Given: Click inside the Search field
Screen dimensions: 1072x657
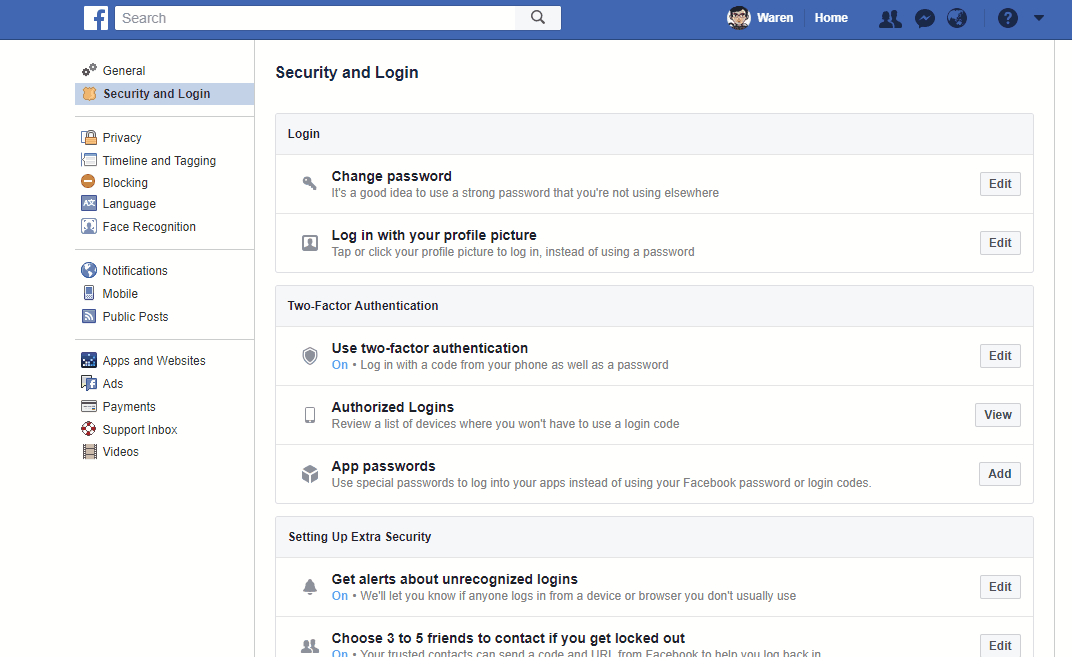Looking at the screenshot, I should pos(300,17).
